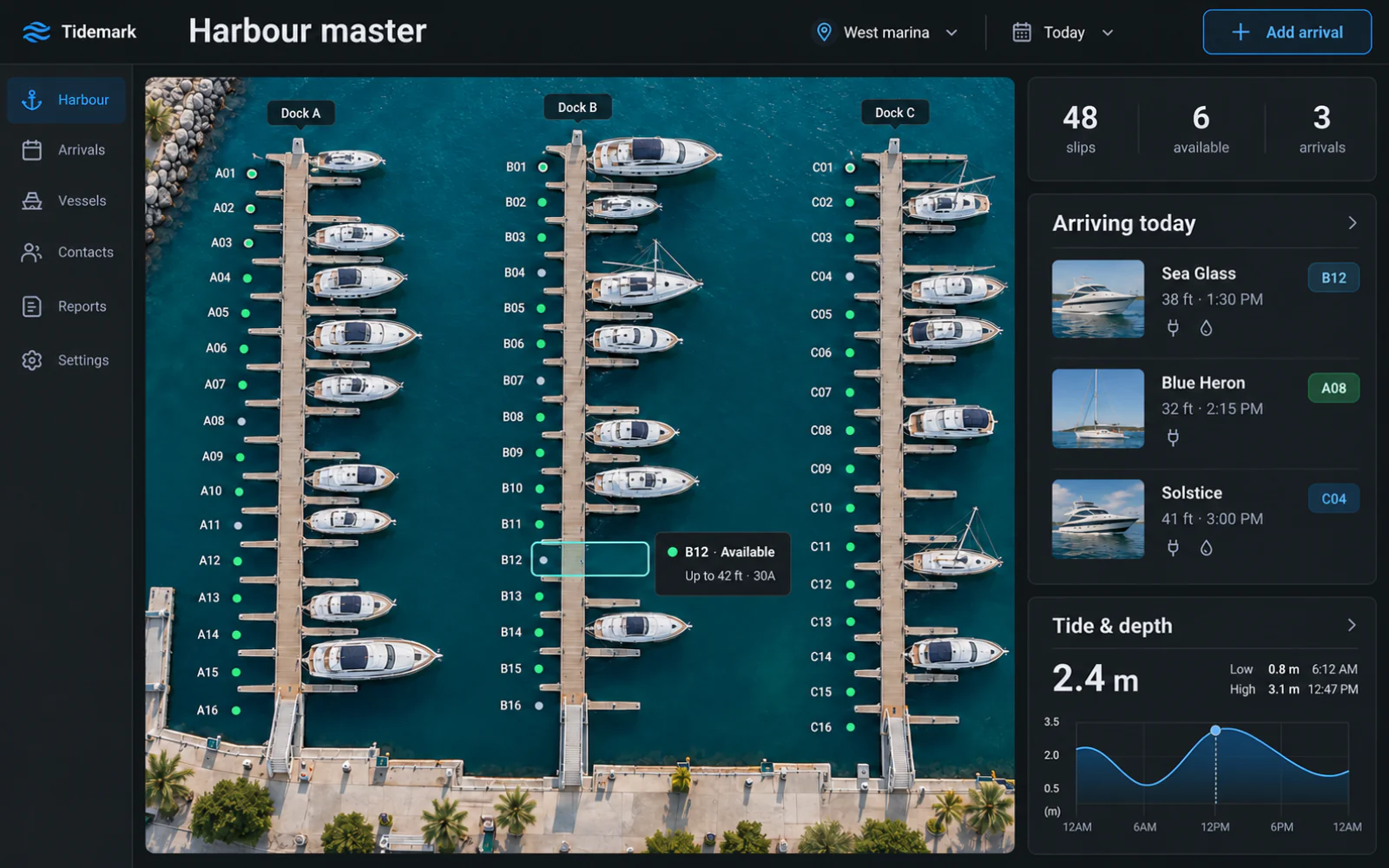1389x868 pixels.
Task: Click the location pin icon near West marina
Action: click(824, 32)
